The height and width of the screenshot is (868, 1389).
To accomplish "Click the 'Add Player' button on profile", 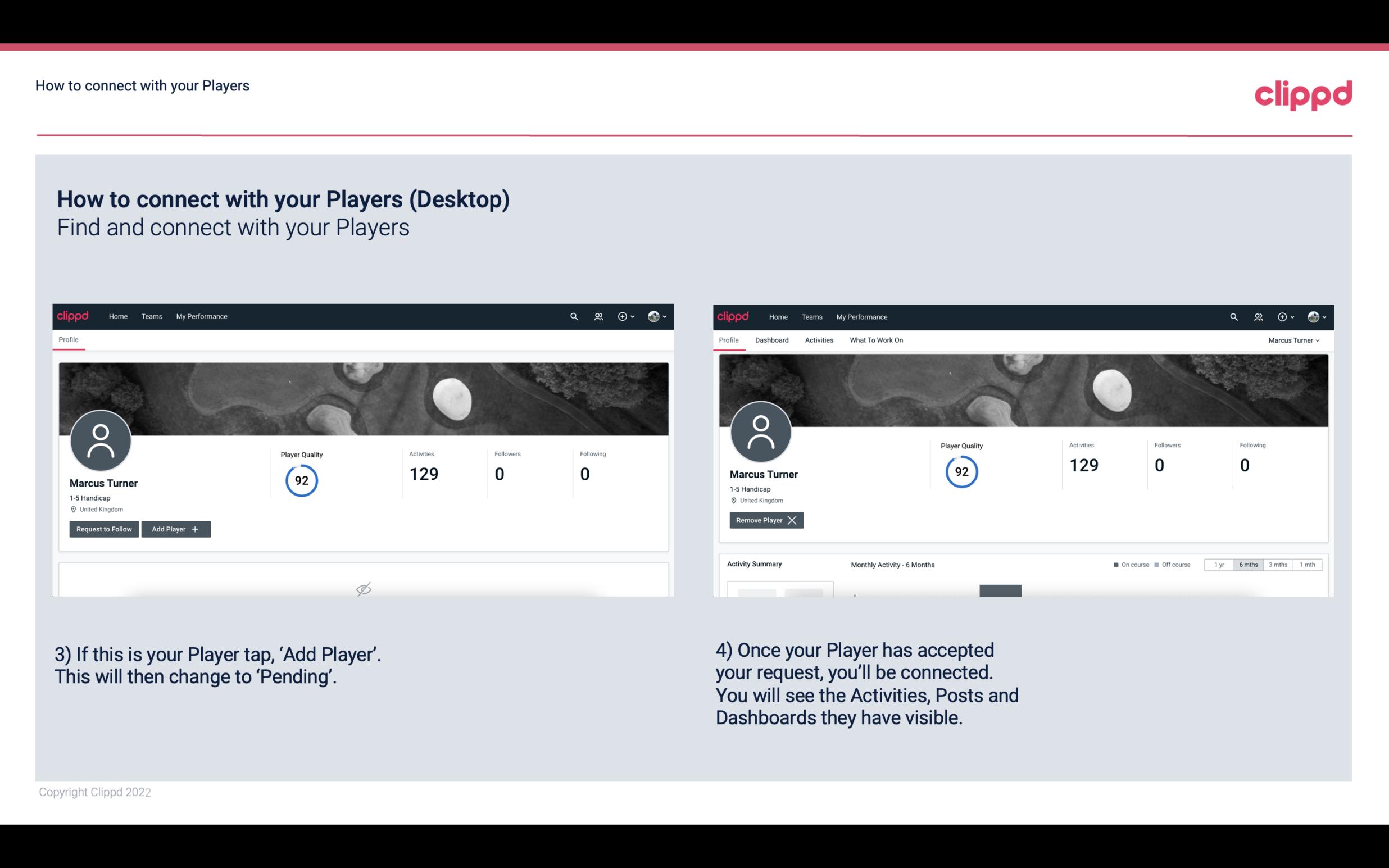I will pos(175,529).
